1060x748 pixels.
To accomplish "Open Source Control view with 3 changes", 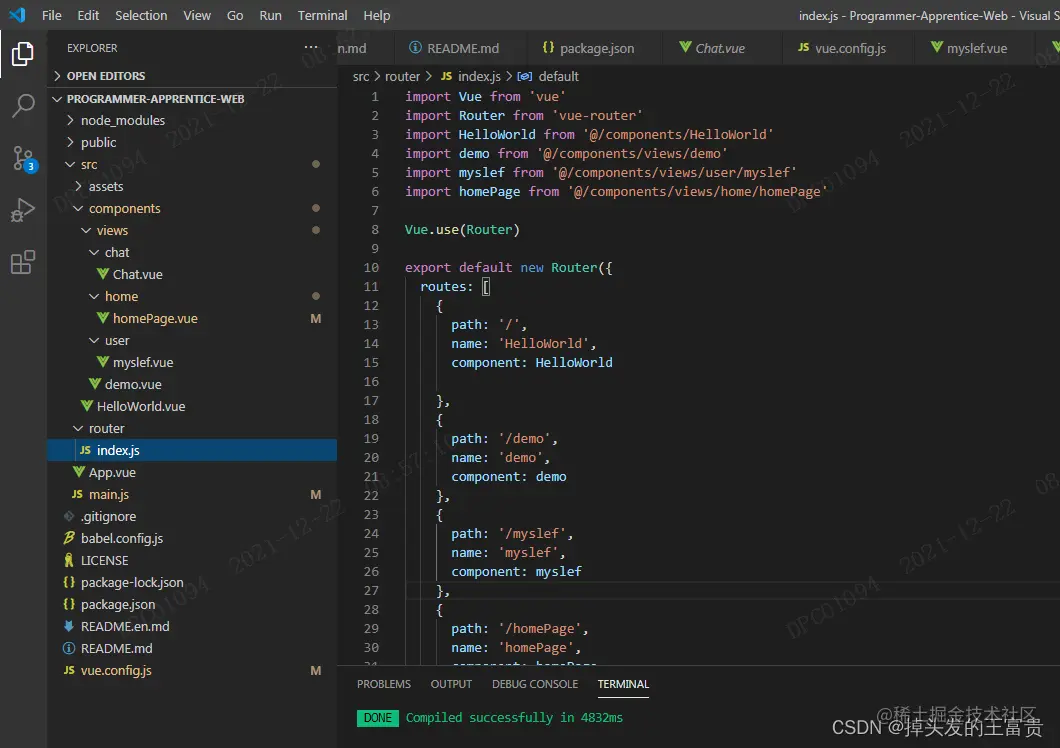I will 24,159.
